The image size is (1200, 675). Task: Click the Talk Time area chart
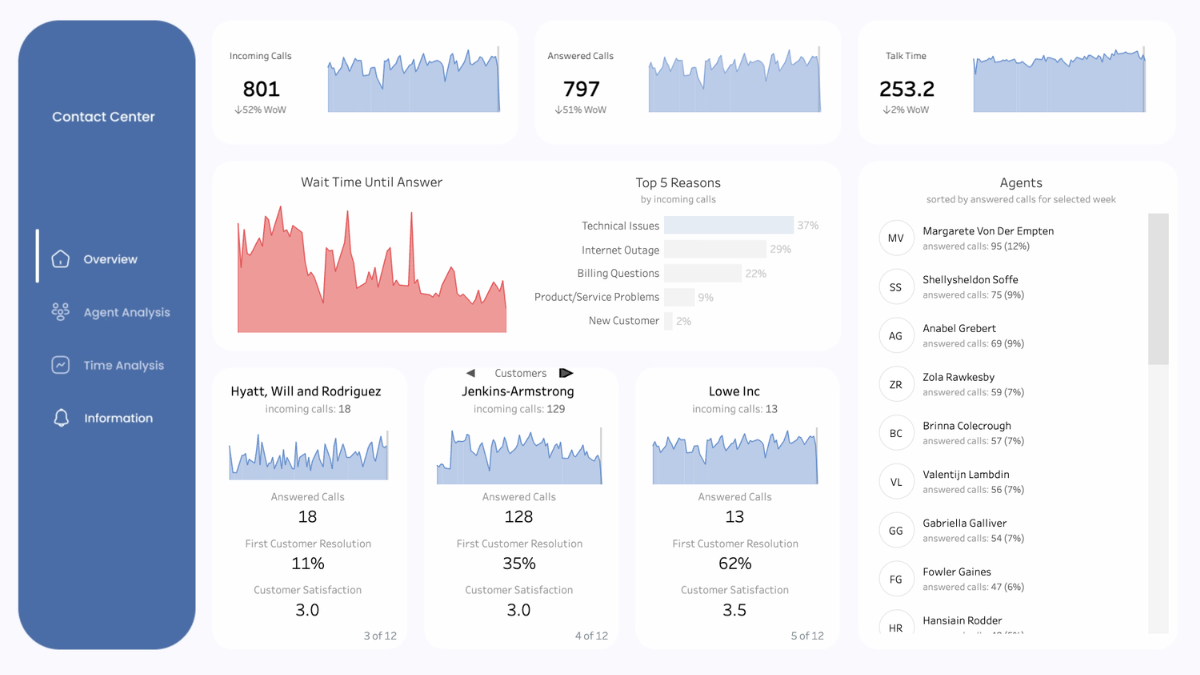pyautogui.click(x=1059, y=80)
